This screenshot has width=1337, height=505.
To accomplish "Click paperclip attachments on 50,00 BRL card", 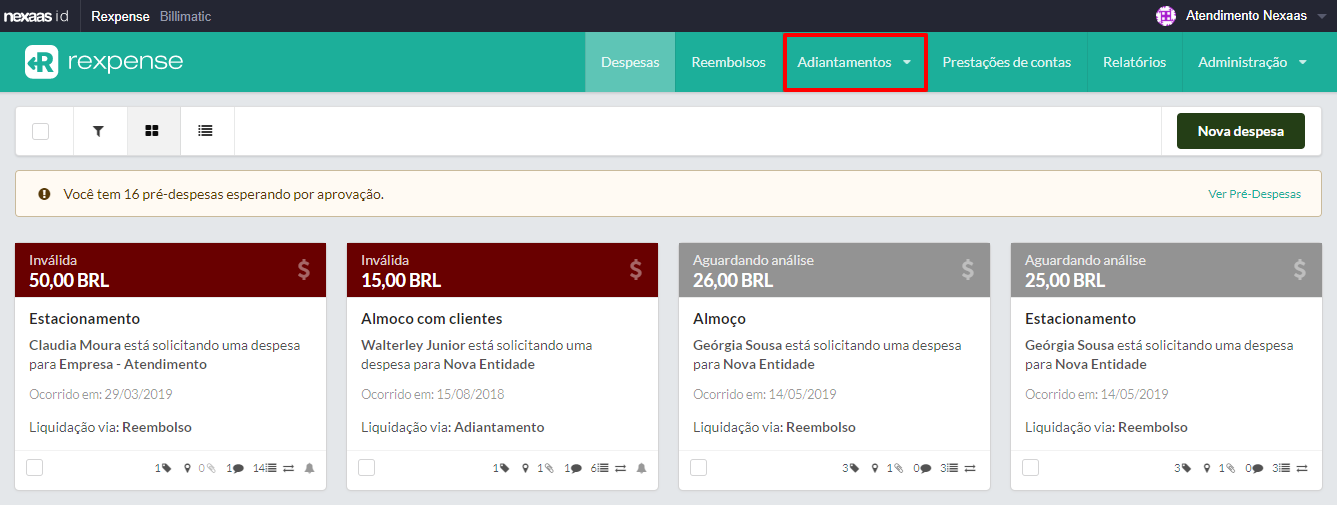I will click(212, 468).
